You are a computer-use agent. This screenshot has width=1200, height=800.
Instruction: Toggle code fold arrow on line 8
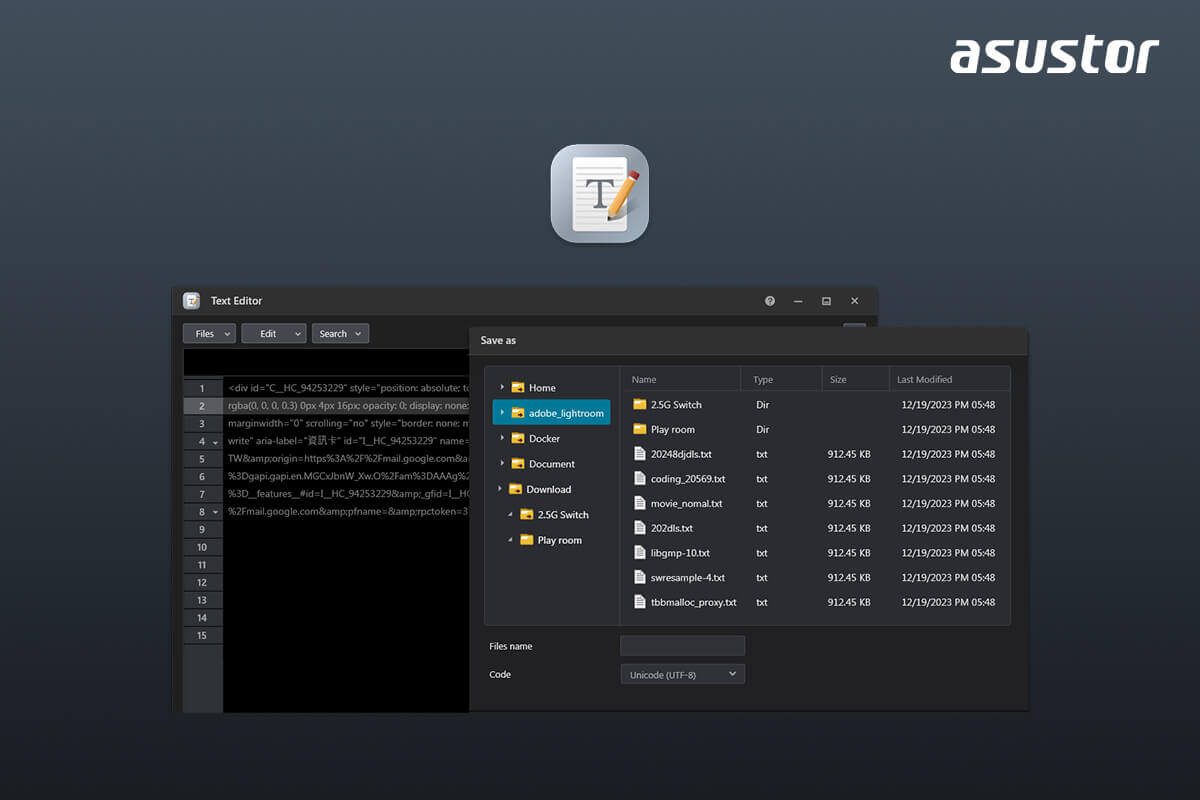[x=215, y=512]
